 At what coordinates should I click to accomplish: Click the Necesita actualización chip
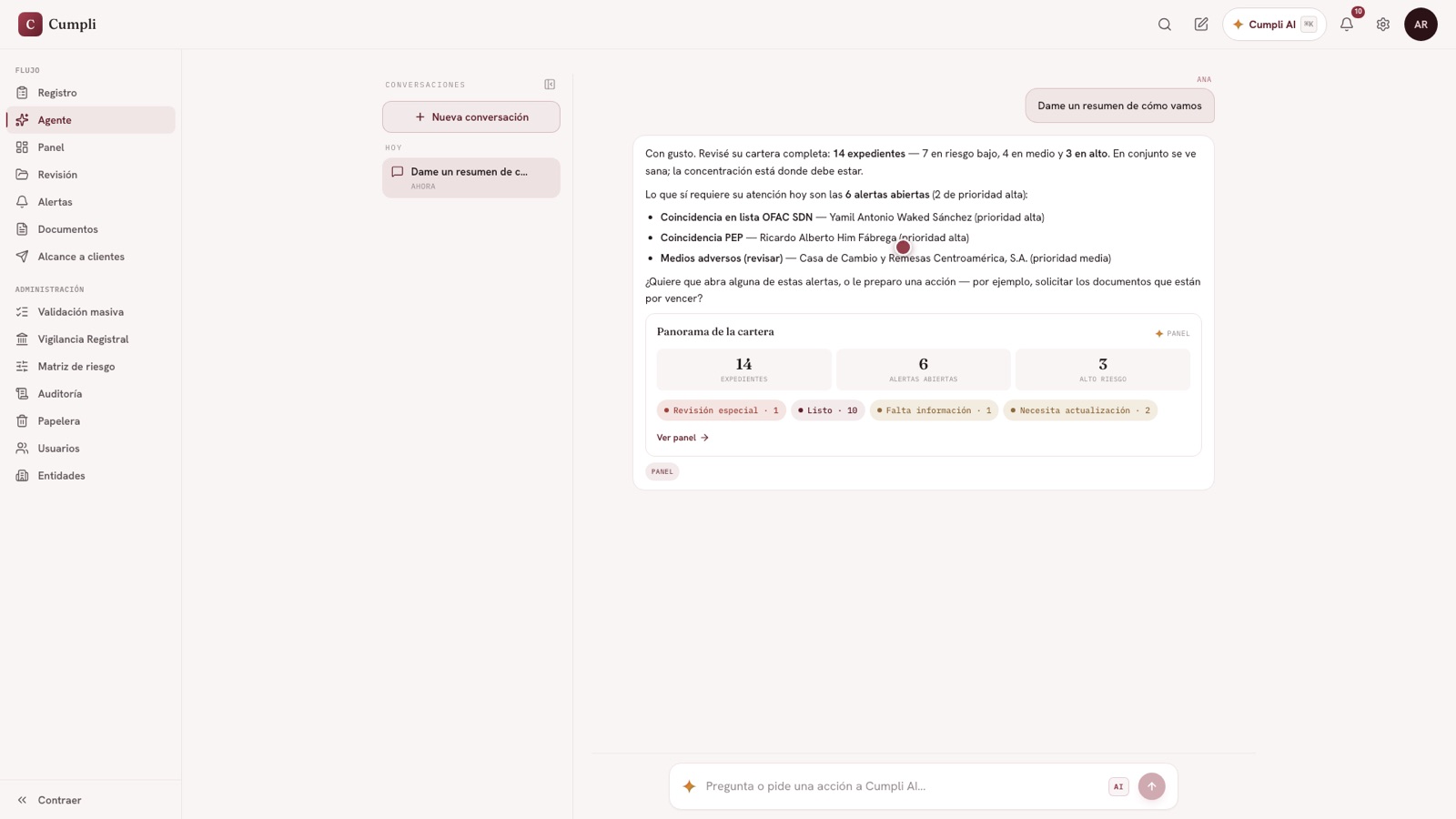1080,410
